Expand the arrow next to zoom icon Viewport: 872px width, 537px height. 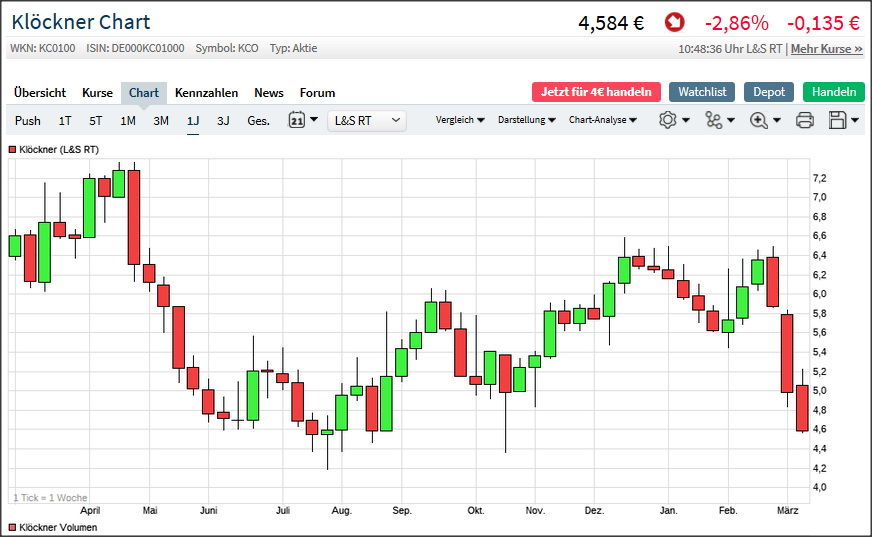[777, 120]
